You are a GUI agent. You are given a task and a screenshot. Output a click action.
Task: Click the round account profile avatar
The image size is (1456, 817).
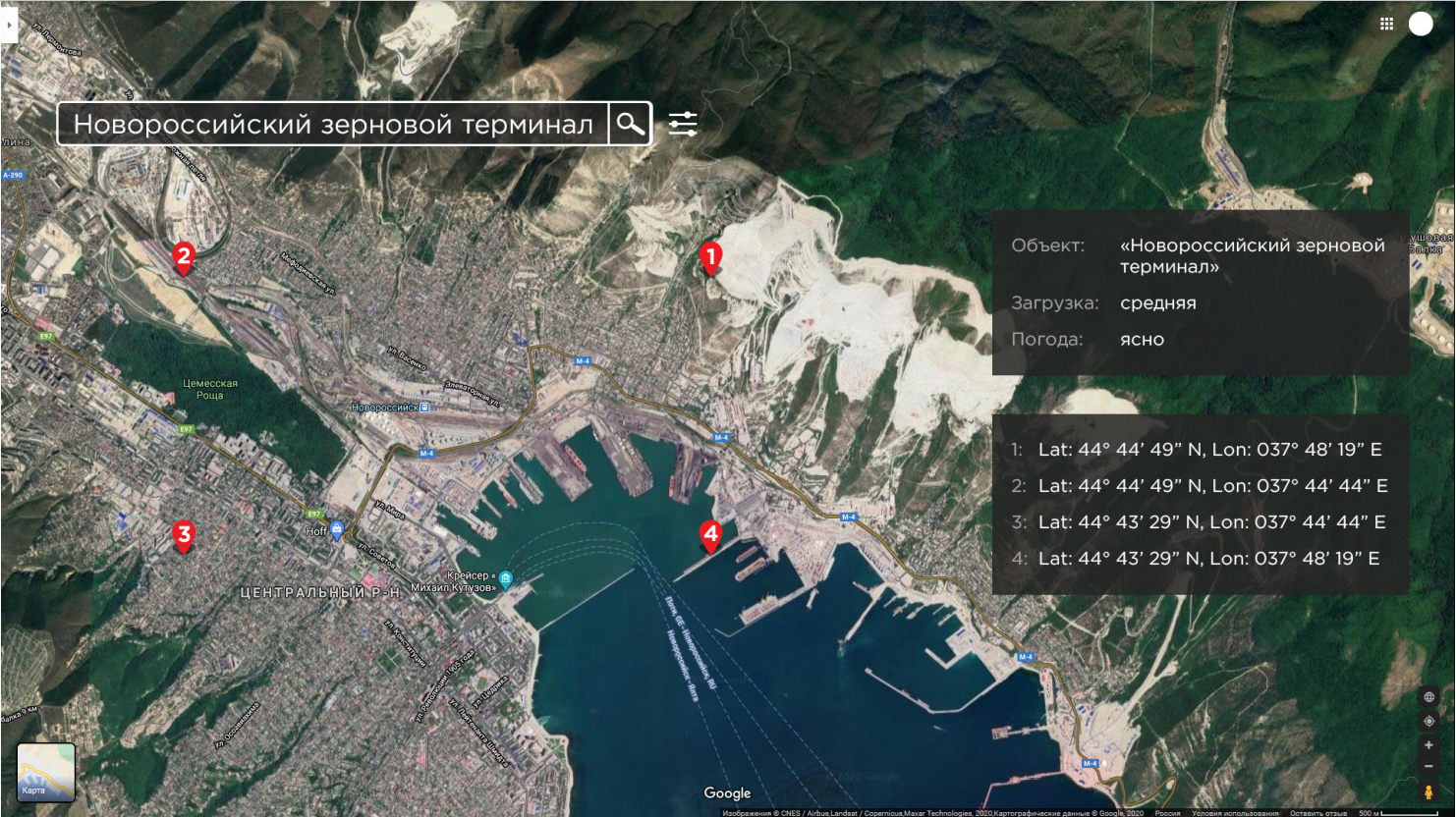click(x=1421, y=25)
